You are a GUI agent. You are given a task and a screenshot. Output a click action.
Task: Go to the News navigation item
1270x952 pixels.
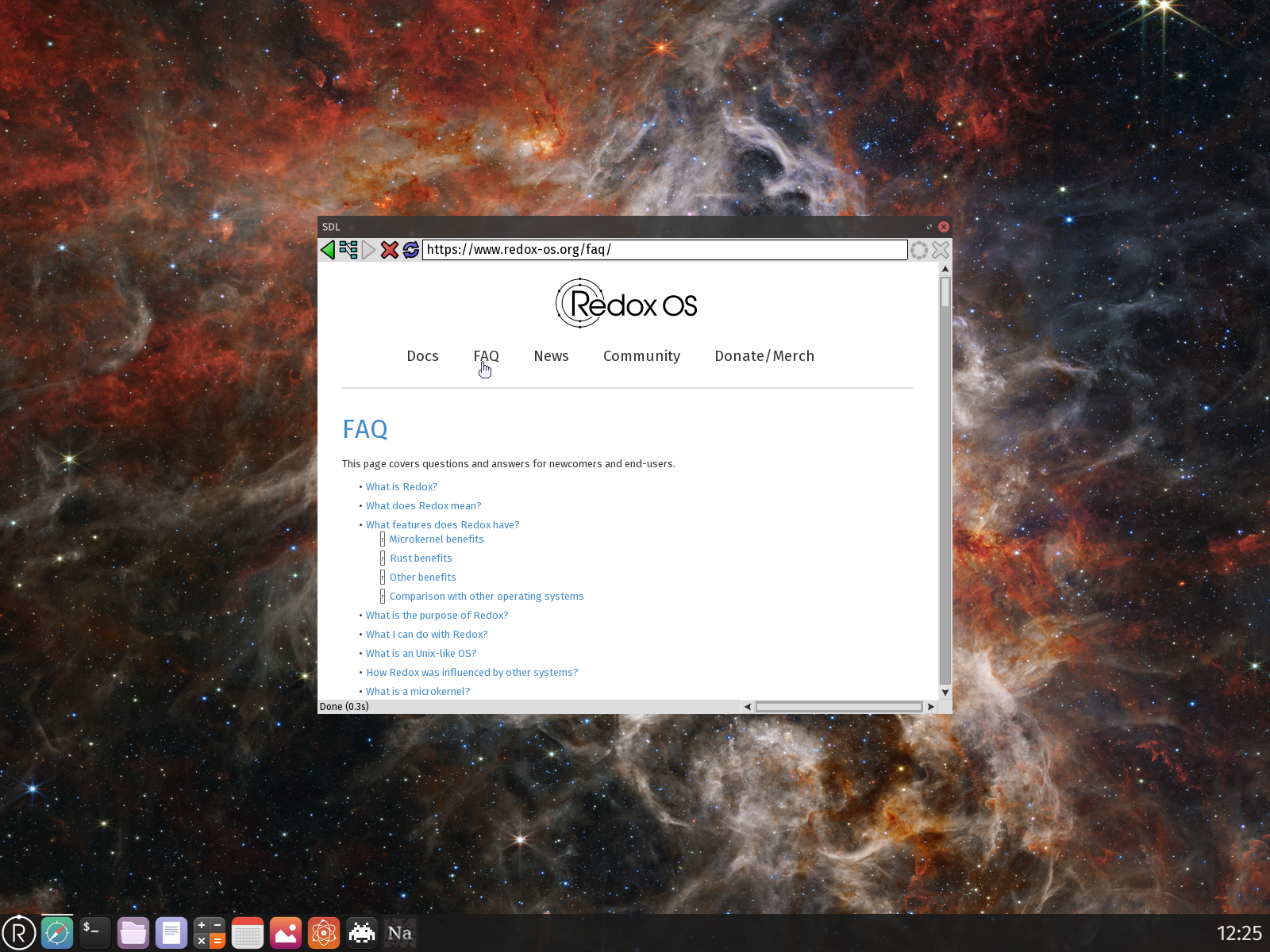tap(551, 356)
